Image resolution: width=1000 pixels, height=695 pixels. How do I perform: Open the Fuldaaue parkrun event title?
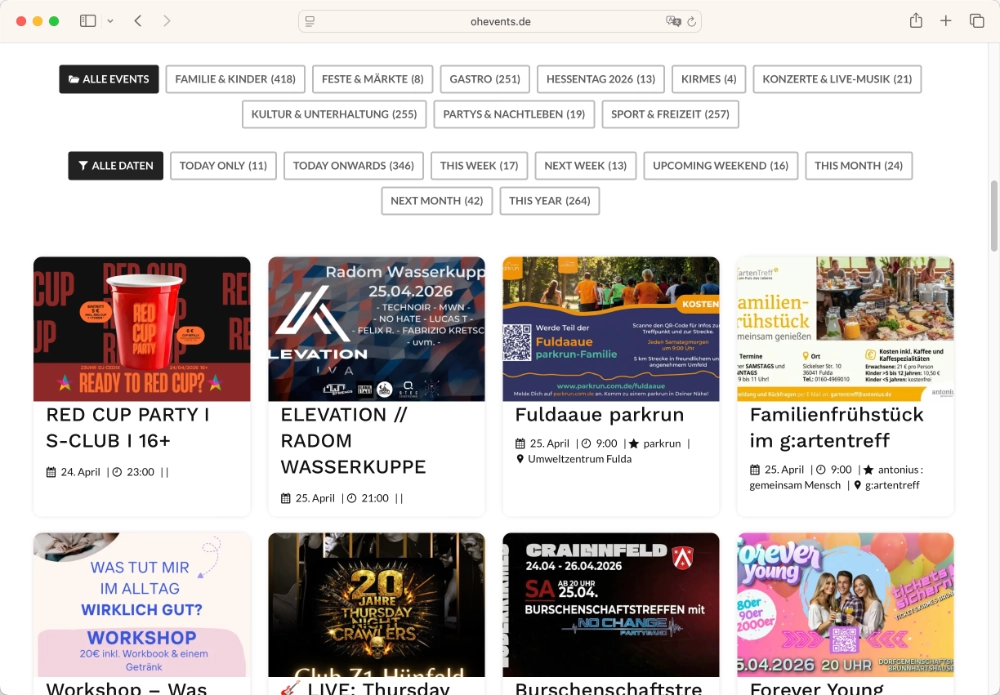coord(585,414)
